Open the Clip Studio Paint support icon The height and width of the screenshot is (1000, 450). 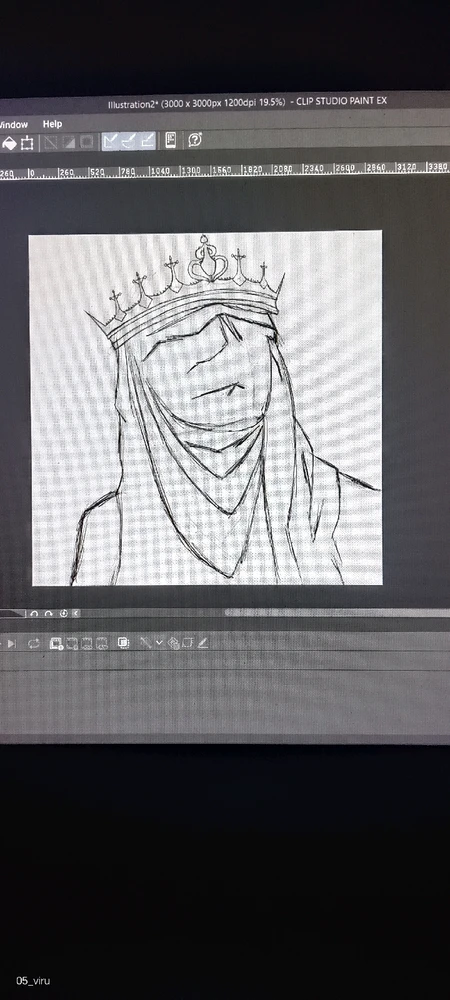(195, 140)
